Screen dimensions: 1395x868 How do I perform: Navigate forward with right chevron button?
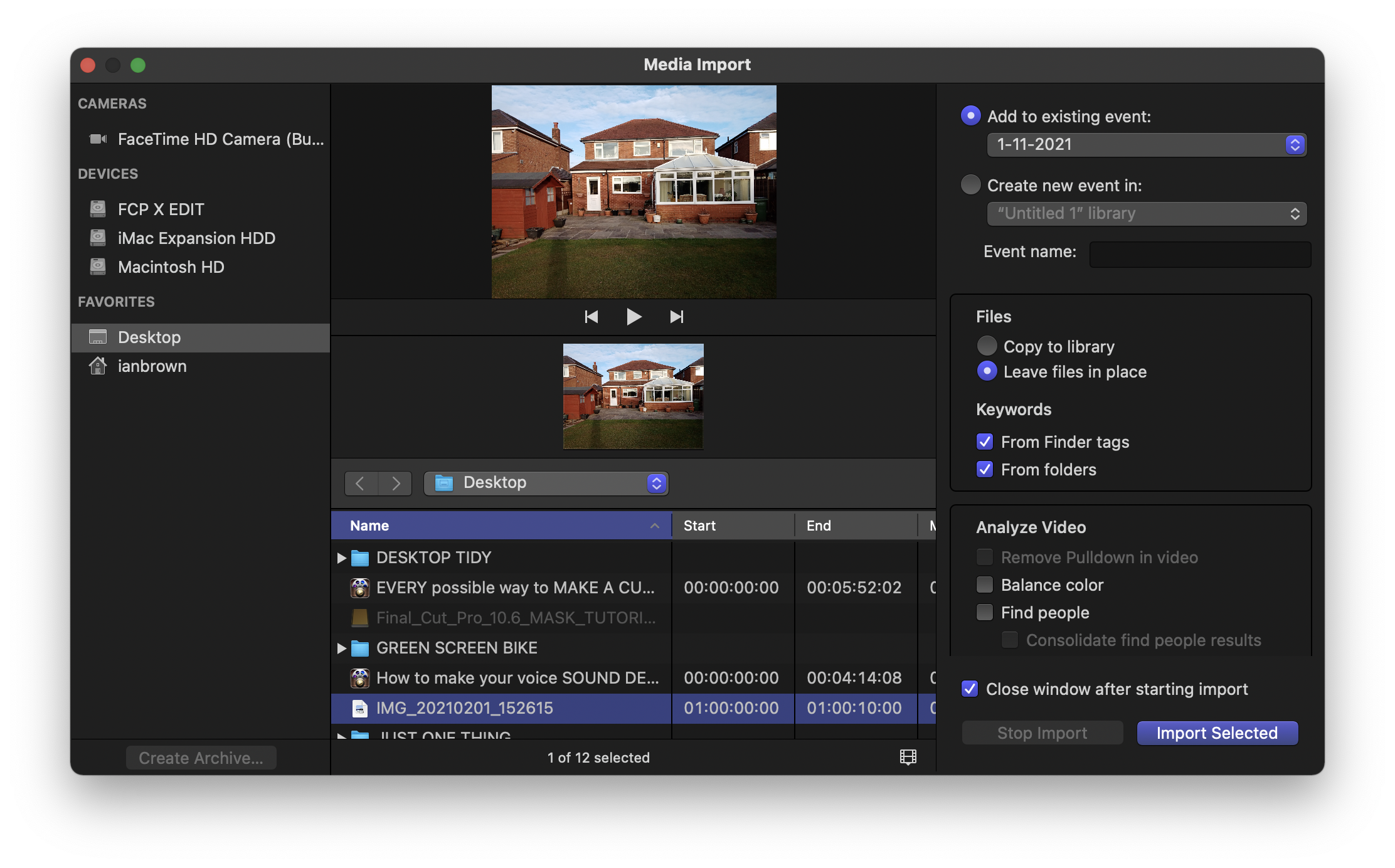[x=395, y=484]
